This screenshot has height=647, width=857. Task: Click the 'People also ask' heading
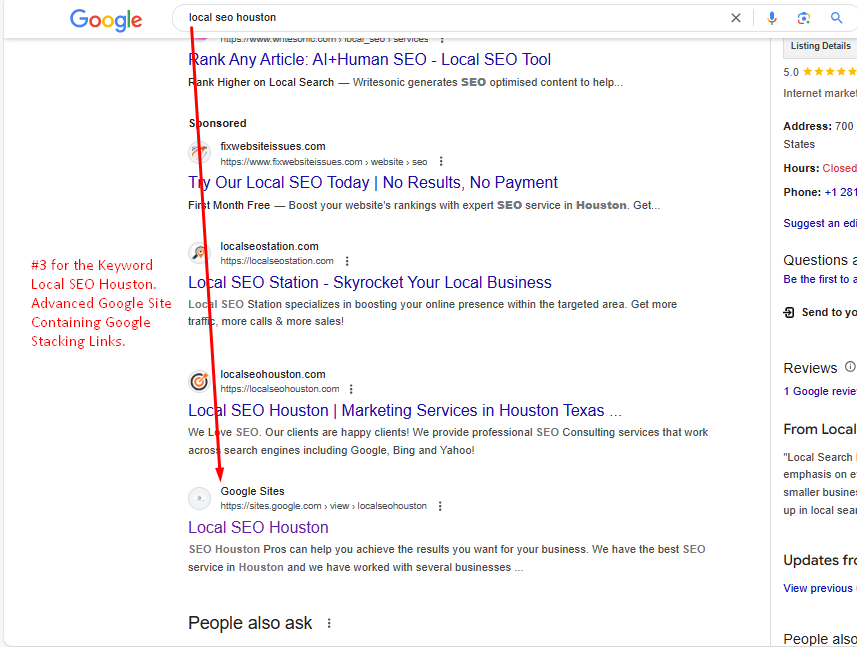(x=250, y=623)
